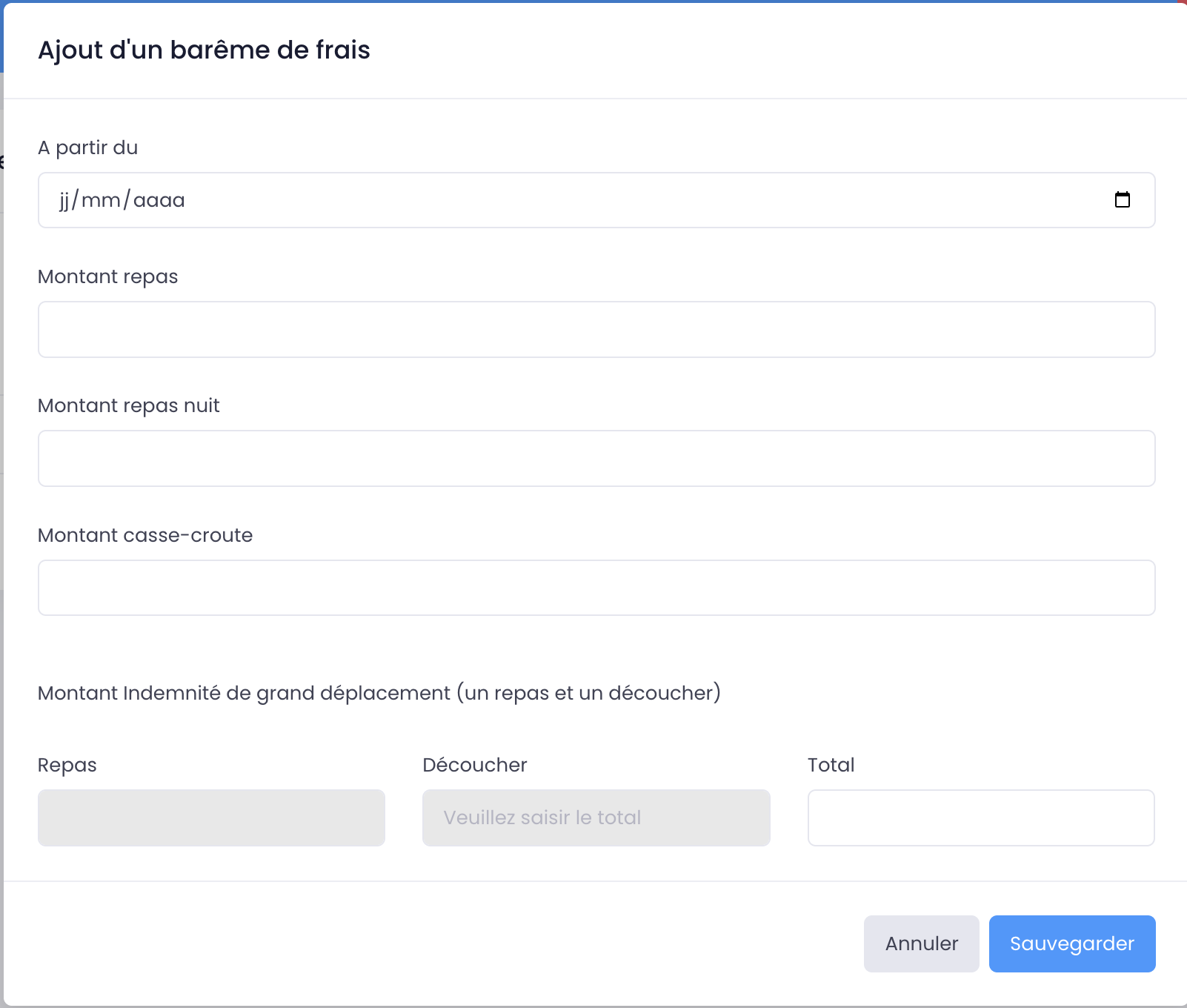1187x1008 pixels.
Task: Click the month 'mm' part of date
Action: [x=101, y=200]
